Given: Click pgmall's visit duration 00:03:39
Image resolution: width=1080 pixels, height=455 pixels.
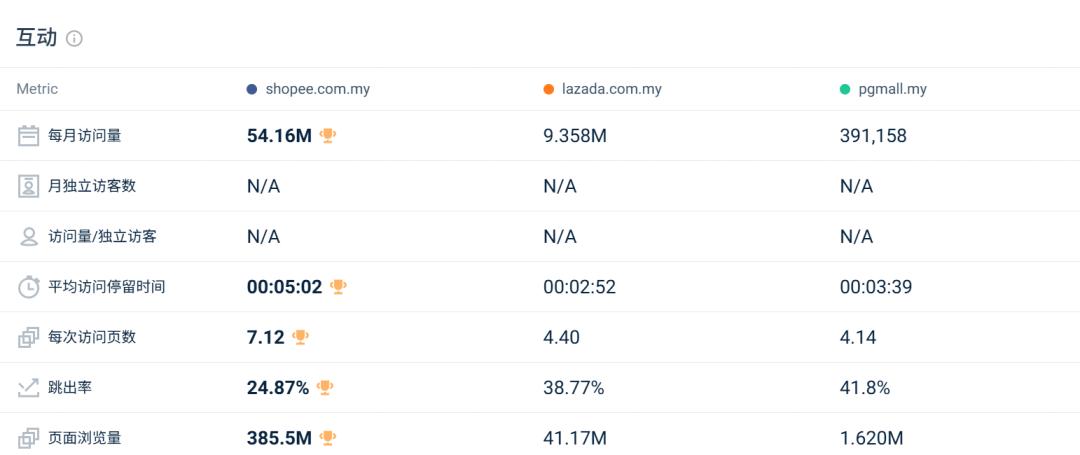Looking at the screenshot, I should coord(876,287).
